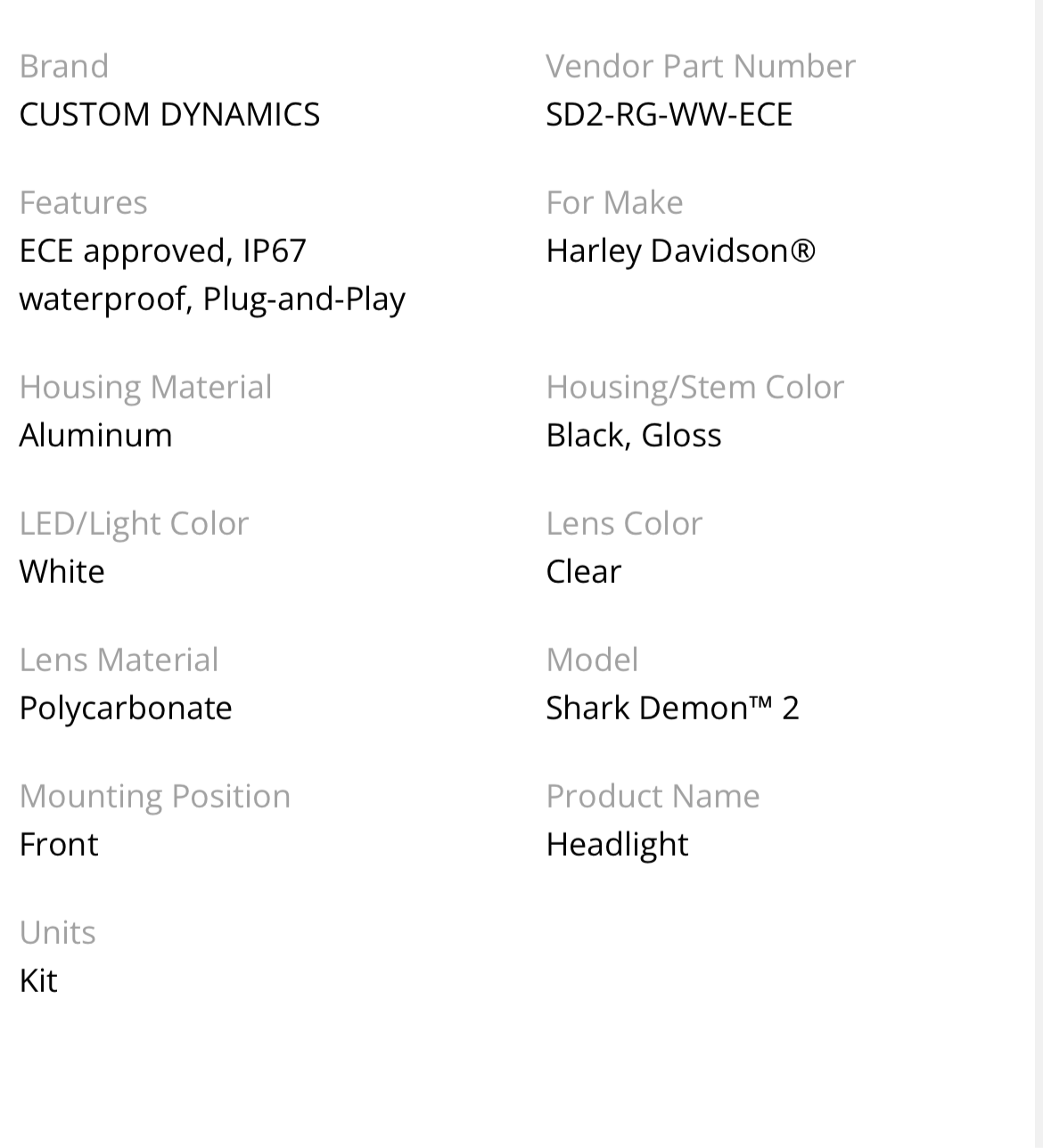Click the Kit units value
The image size is (1043, 1148).
[x=38, y=980]
